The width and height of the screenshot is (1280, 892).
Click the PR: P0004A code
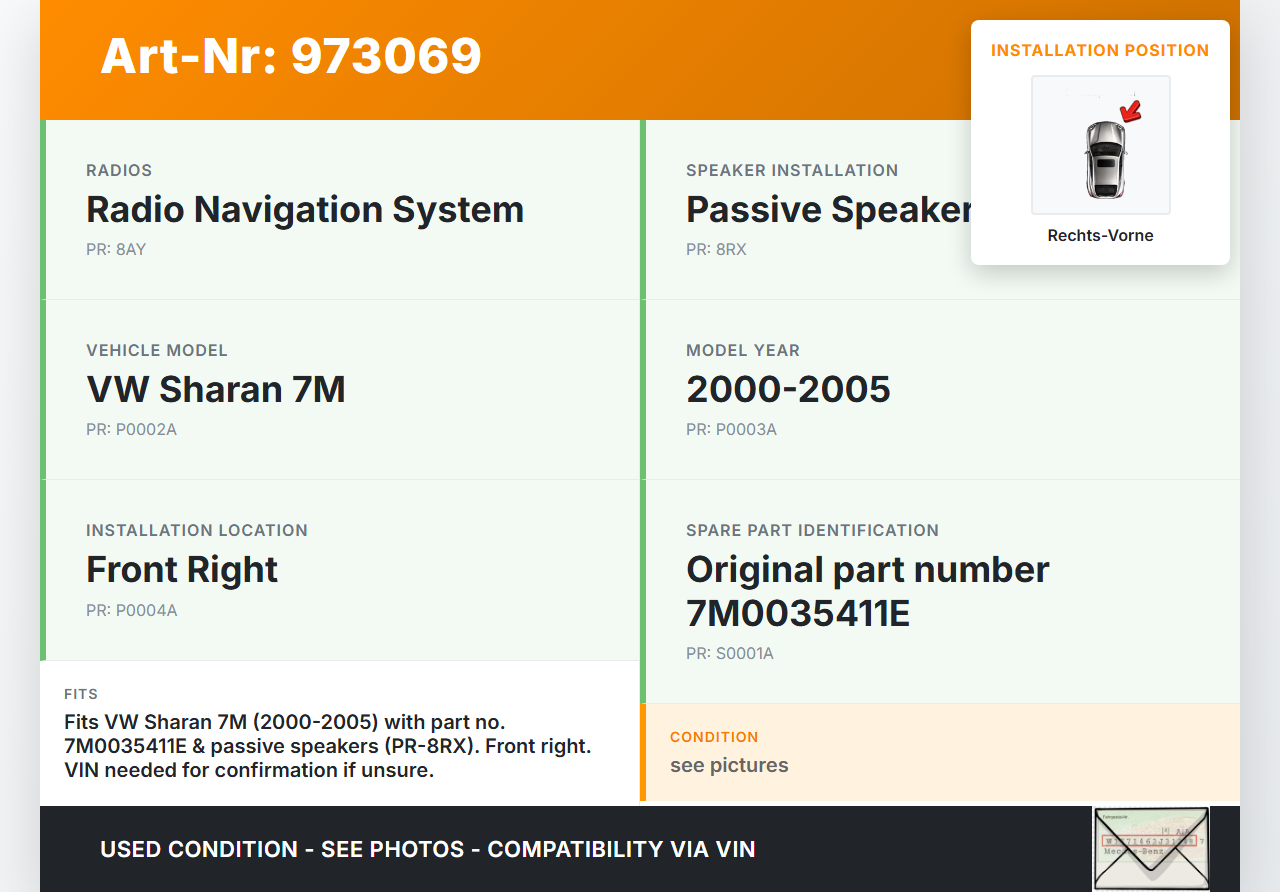[x=131, y=610]
